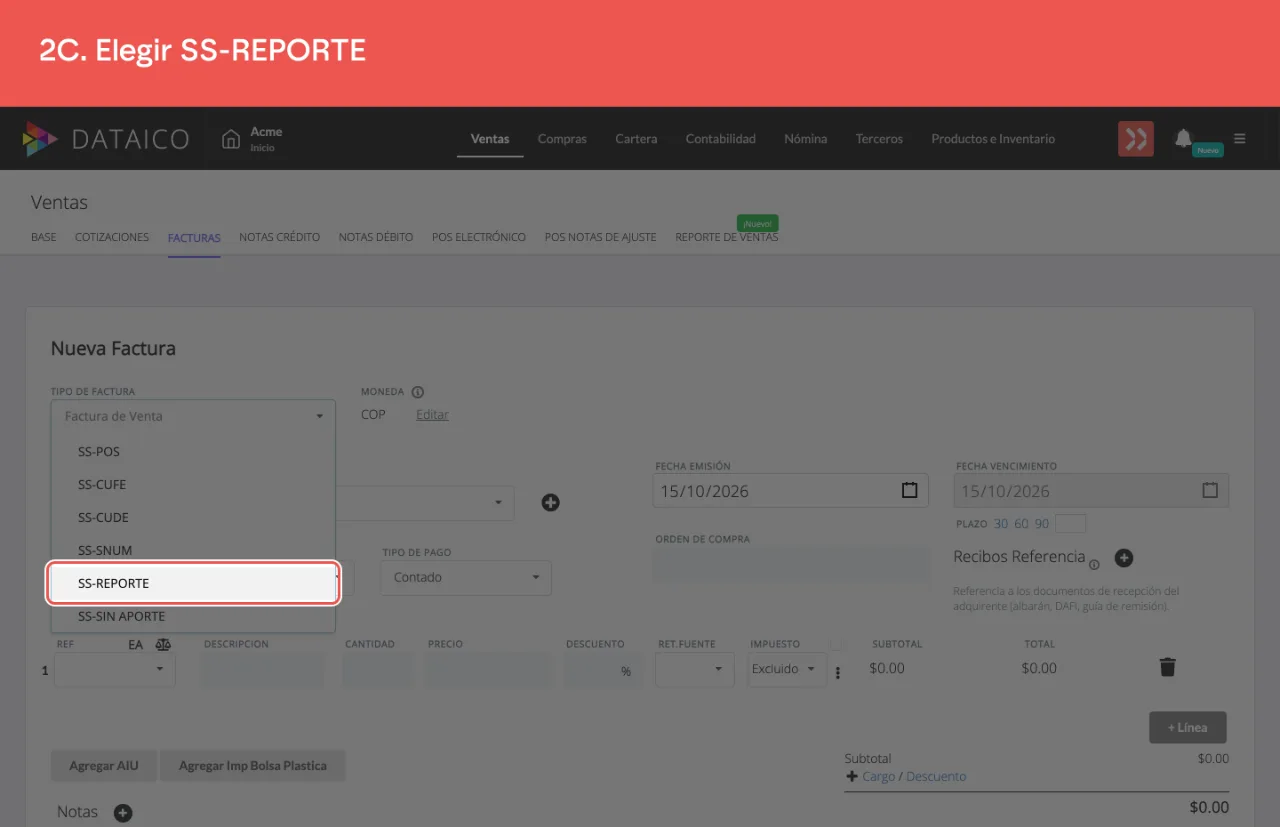Open the Fecha Emisión calendar icon
The height and width of the screenshot is (827, 1280).
tap(909, 491)
